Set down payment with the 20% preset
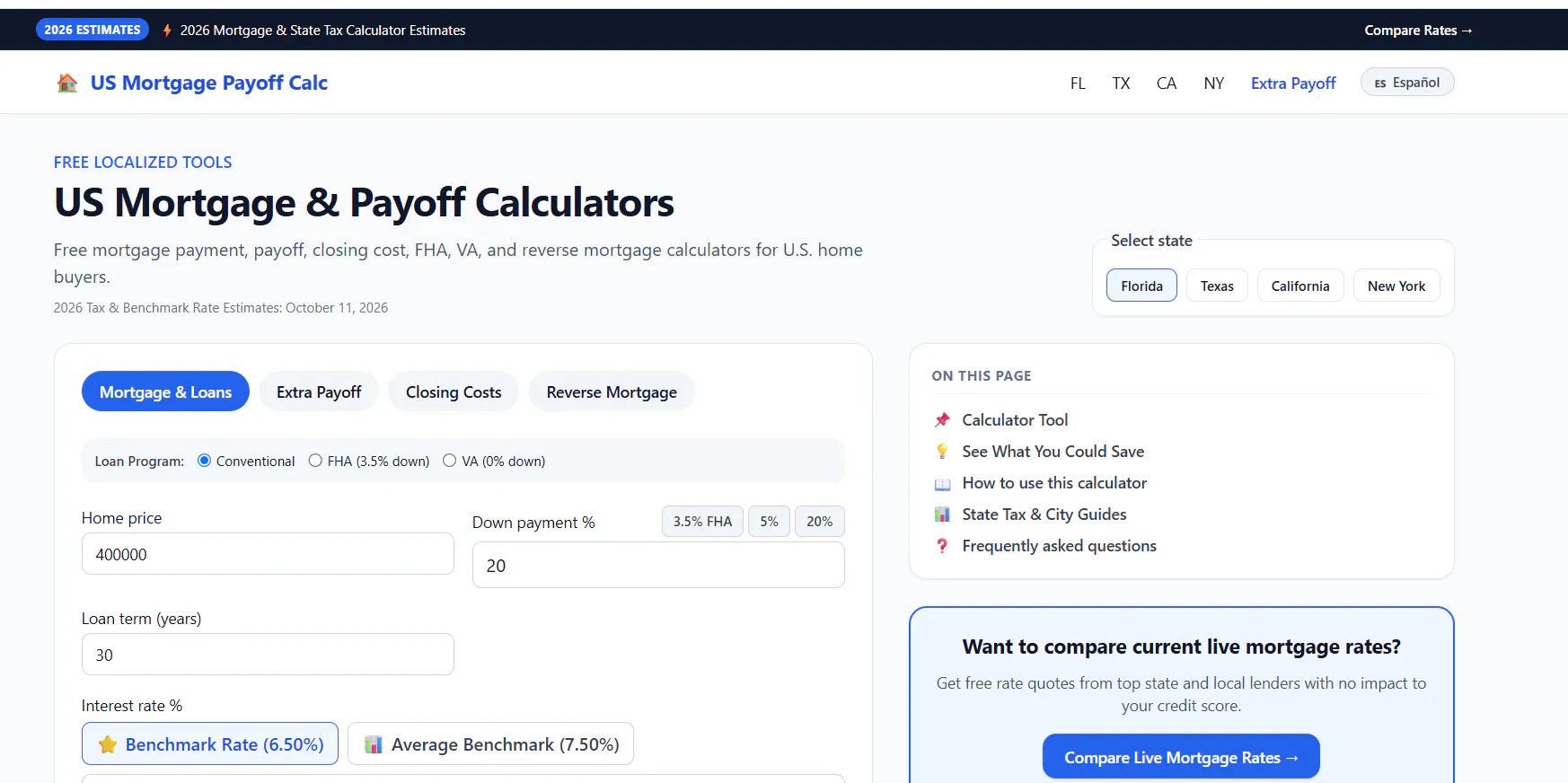This screenshot has width=1568, height=783. [x=819, y=522]
